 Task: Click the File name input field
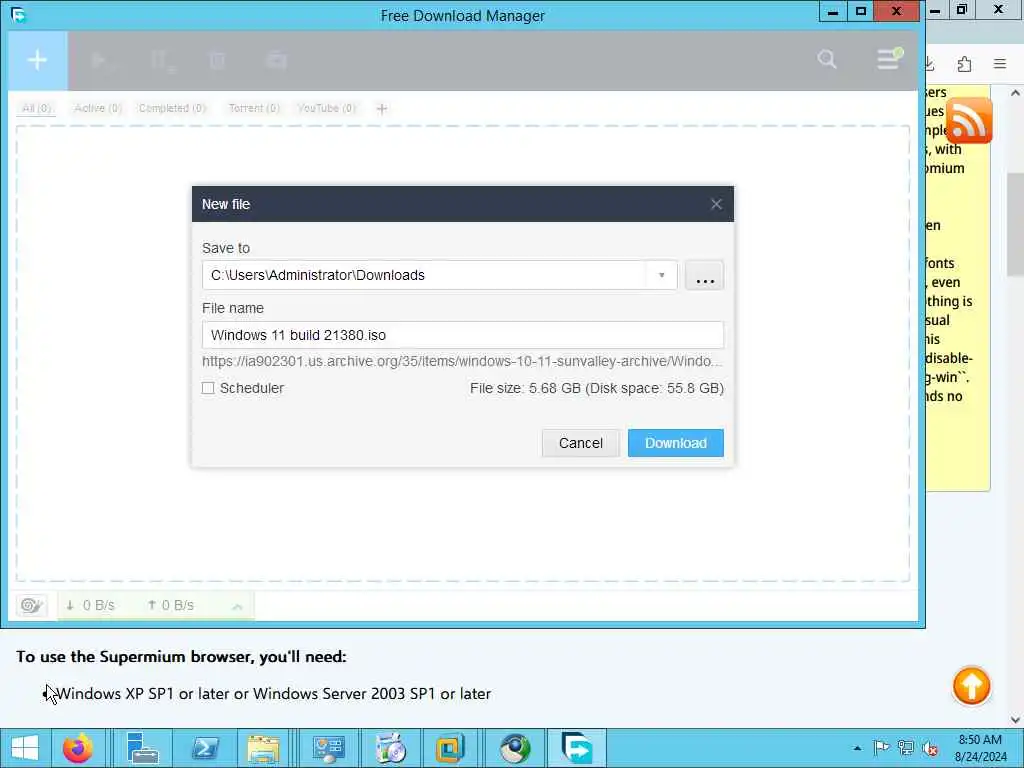click(x=462, y=335)
